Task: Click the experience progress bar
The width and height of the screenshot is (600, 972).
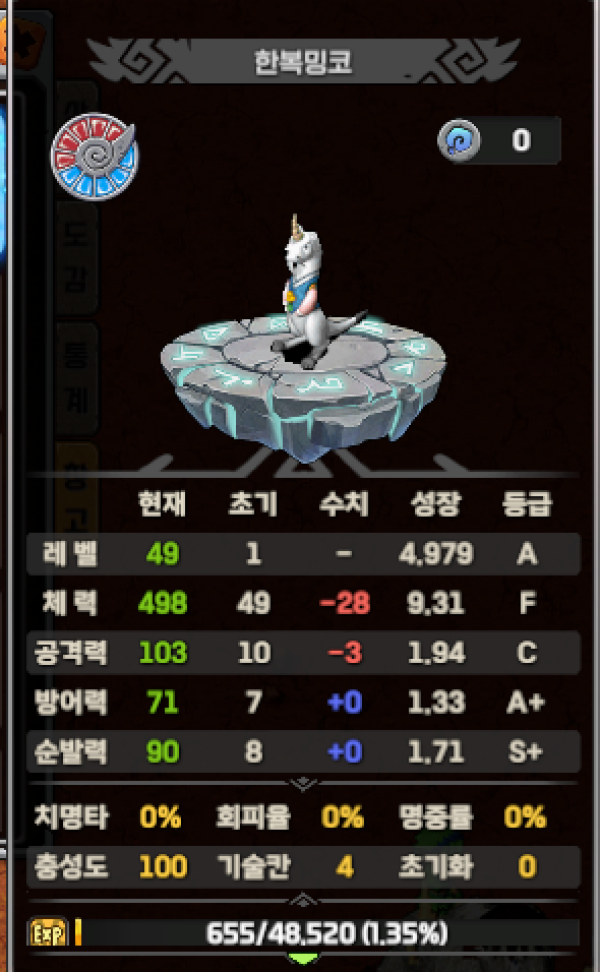Action: coord(327,932)
